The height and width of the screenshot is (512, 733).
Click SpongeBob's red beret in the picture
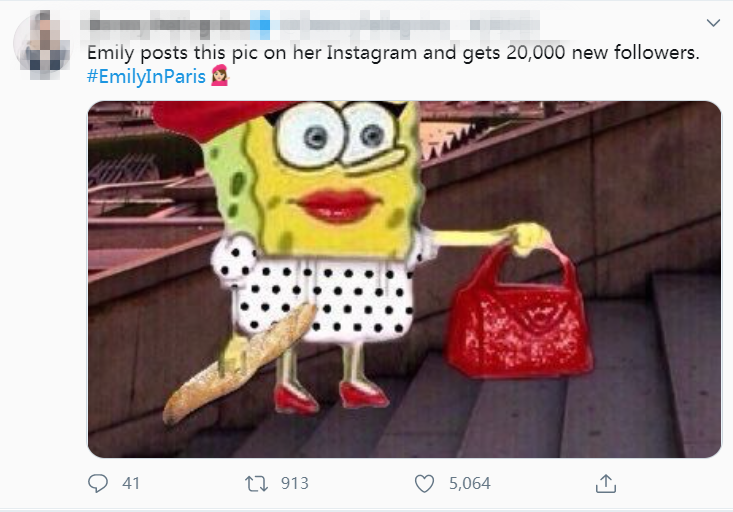tap(213, 120)
